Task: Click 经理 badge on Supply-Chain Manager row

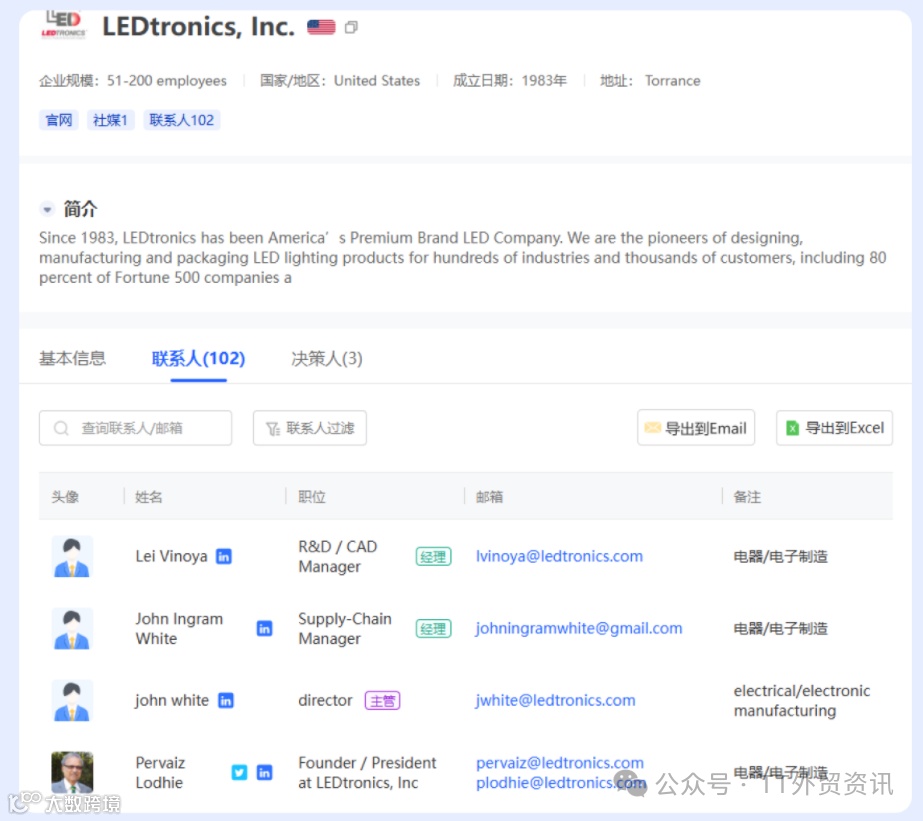Action: coord(433,629)
